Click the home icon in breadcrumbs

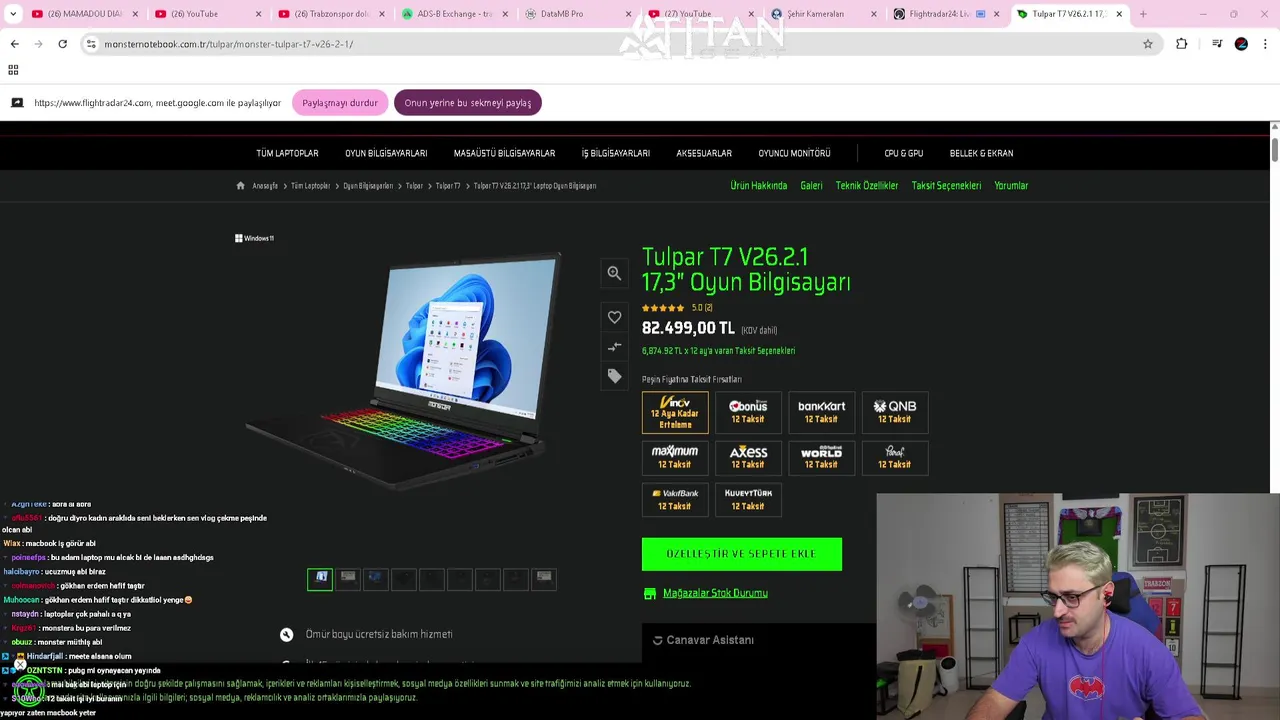point(240,185)
